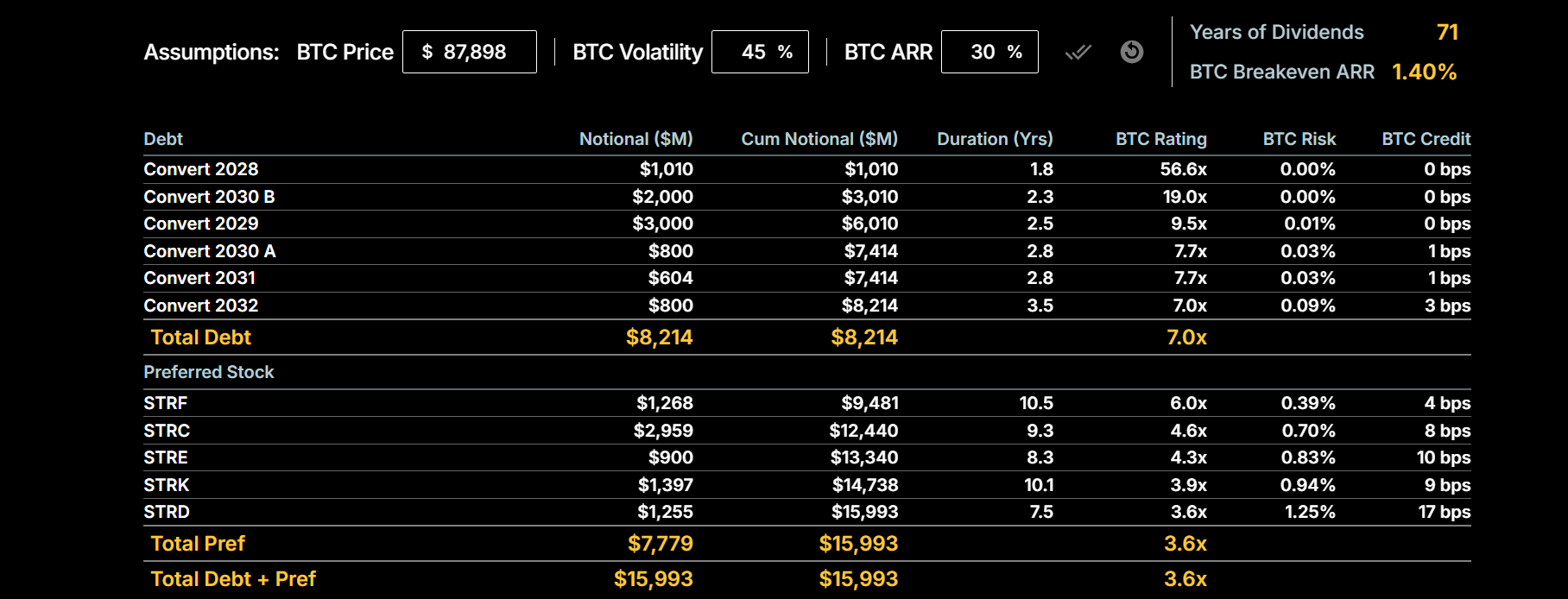Click the BTC Volatility input field
1568x599 pixels.
(x=760, y=52)
